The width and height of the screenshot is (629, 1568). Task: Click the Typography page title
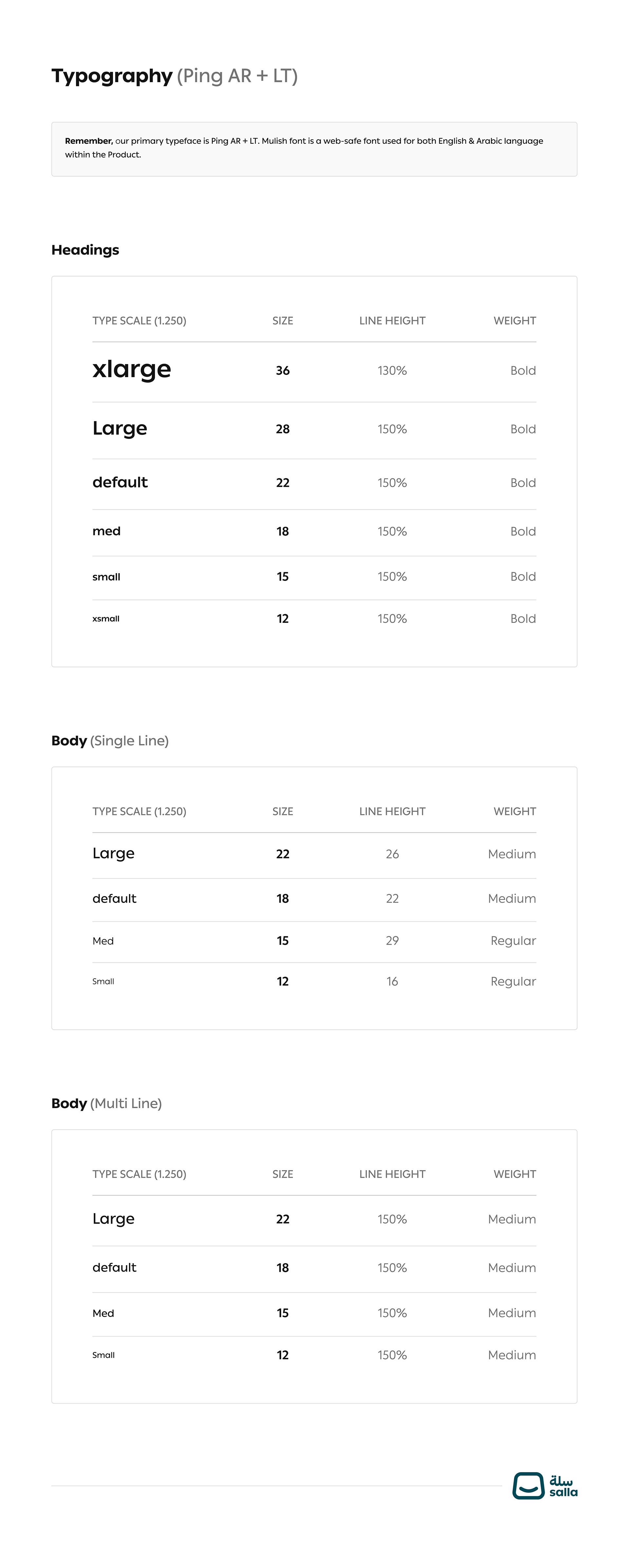[x=112, y=76]
